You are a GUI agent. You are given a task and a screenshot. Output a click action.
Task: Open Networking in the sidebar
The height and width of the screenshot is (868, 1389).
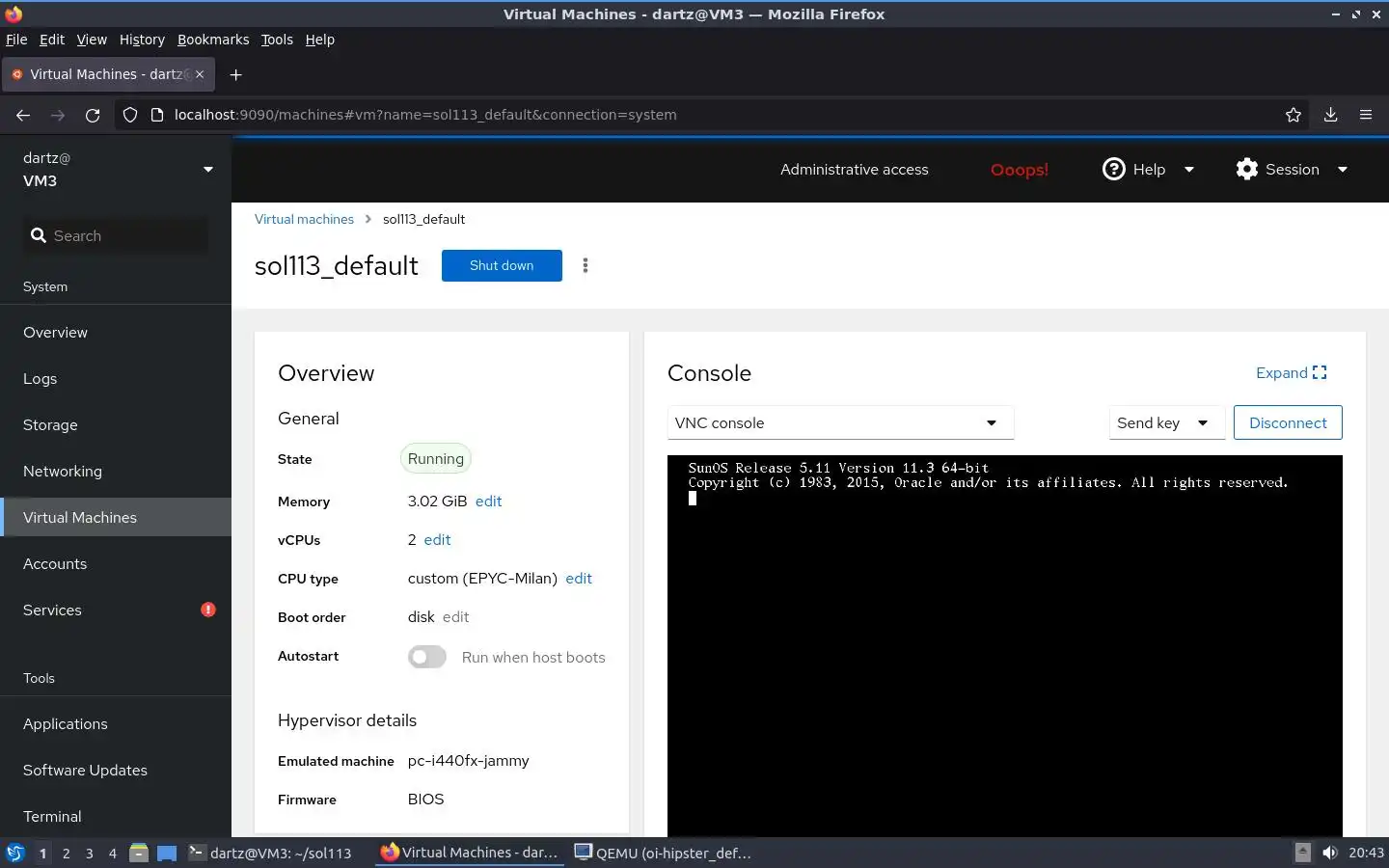pyautogui.click(x=116, y=471)
